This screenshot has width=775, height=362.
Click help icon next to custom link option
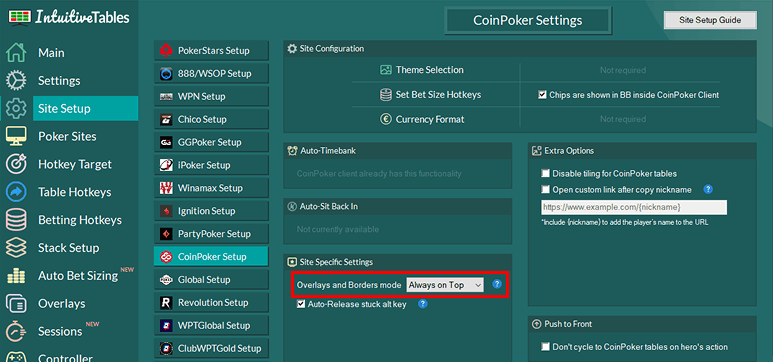(x=708, y=189)
